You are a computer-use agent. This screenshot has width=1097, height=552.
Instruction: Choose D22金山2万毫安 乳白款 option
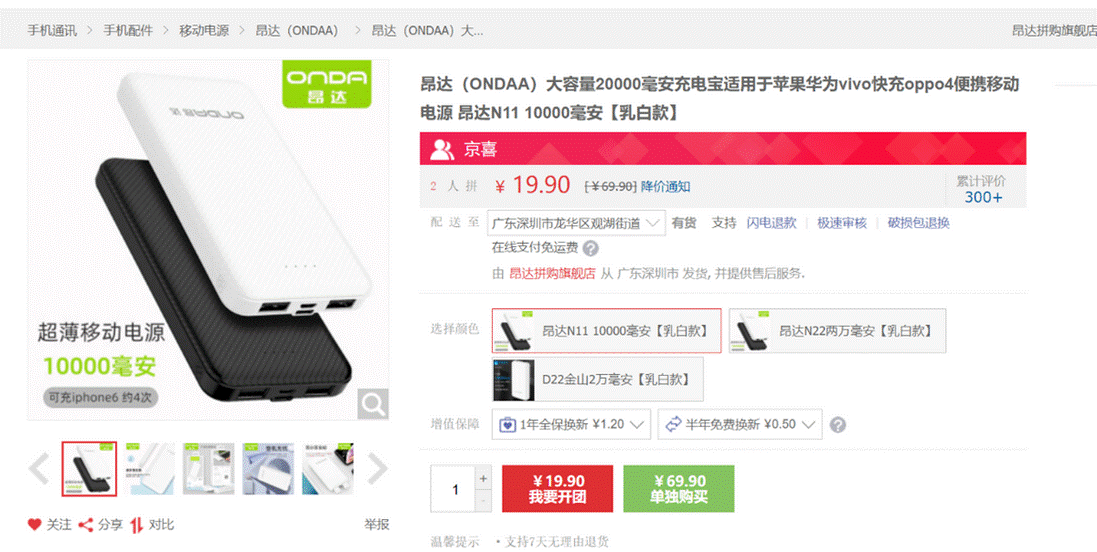coord(597,379)
